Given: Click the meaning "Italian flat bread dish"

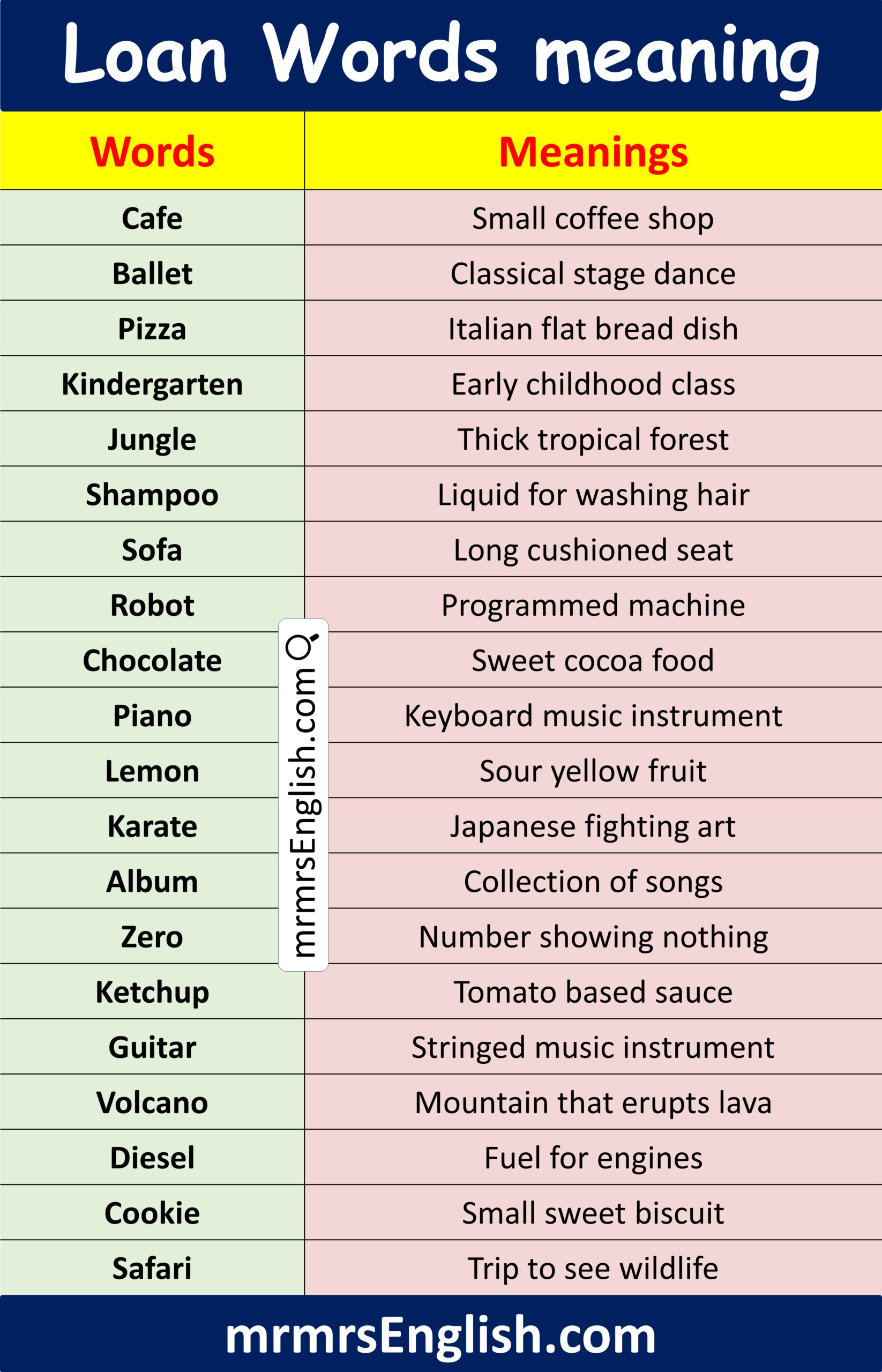Looking at the screenshot, I should 593,329.
